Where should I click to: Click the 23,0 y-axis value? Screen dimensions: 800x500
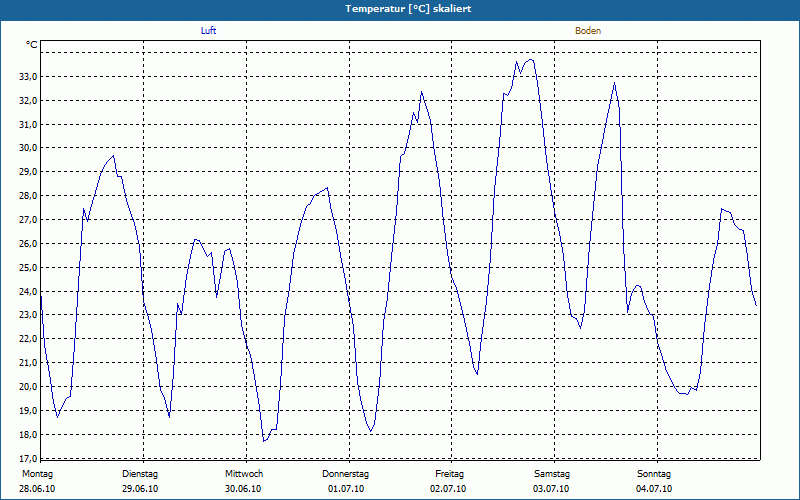point(28,315)
